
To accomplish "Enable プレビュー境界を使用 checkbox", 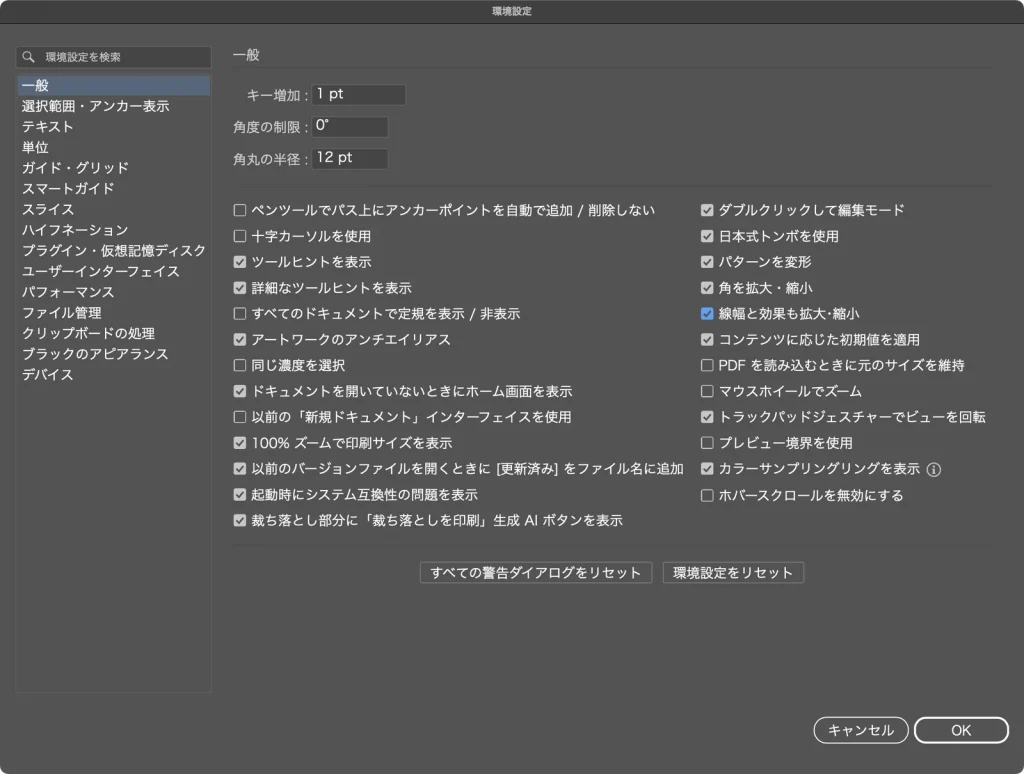I will click(x=707, y=443).
